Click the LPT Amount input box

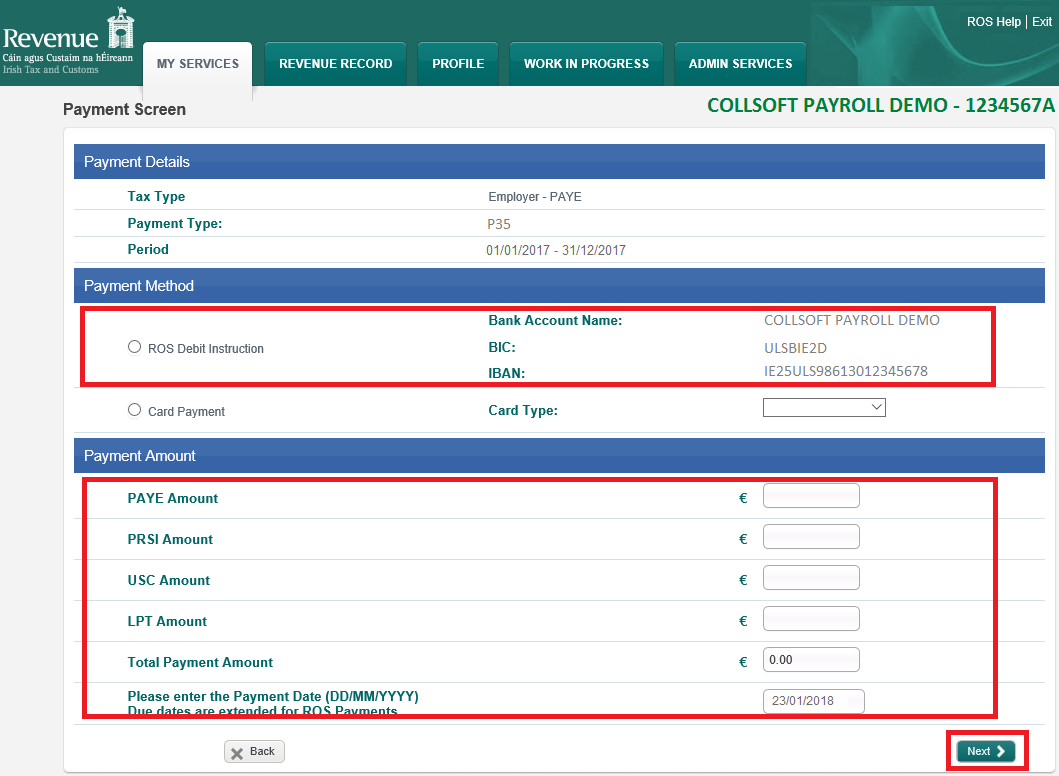coord(811,620)
